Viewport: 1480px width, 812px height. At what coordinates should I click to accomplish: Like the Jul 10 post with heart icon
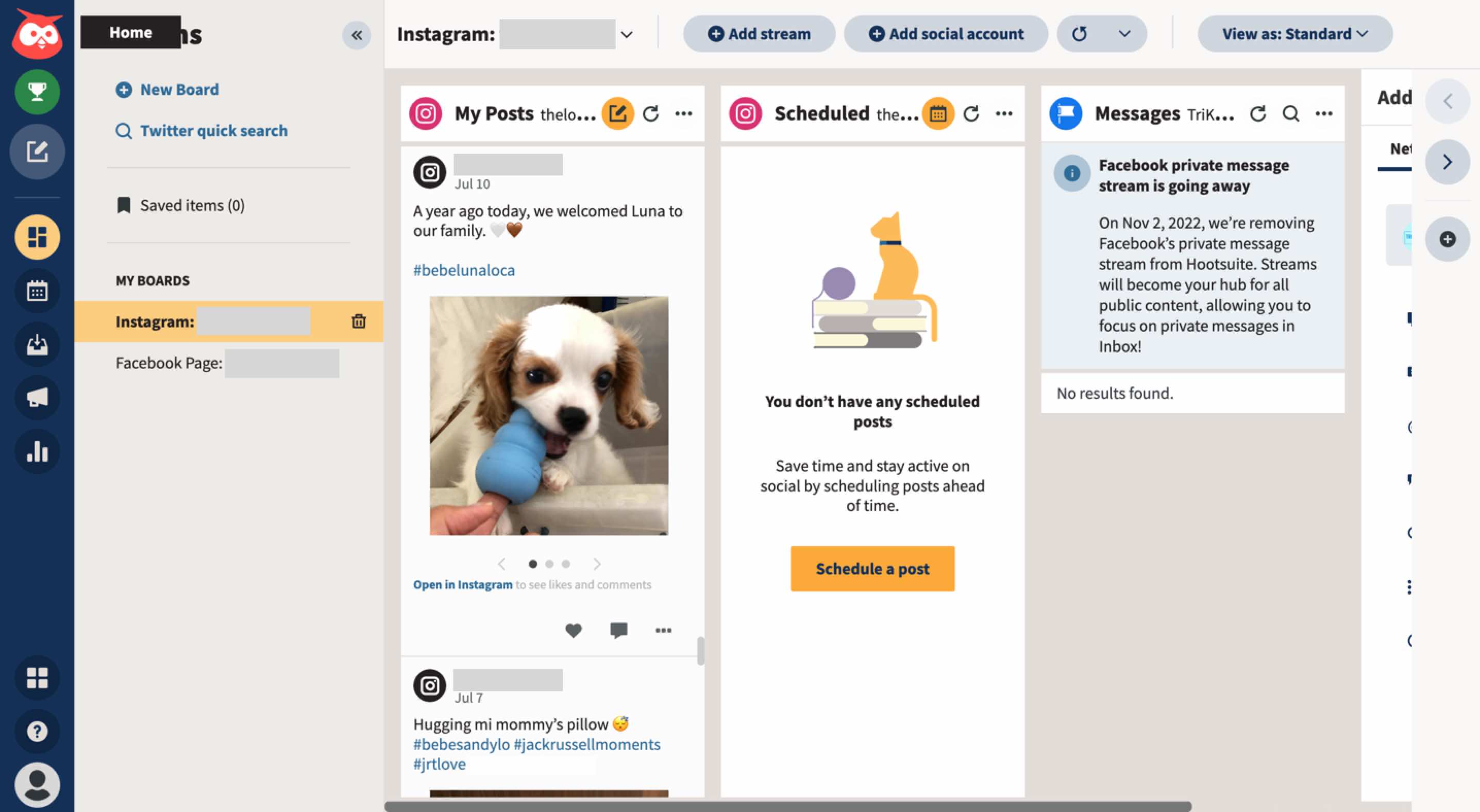tap(573, 630)
